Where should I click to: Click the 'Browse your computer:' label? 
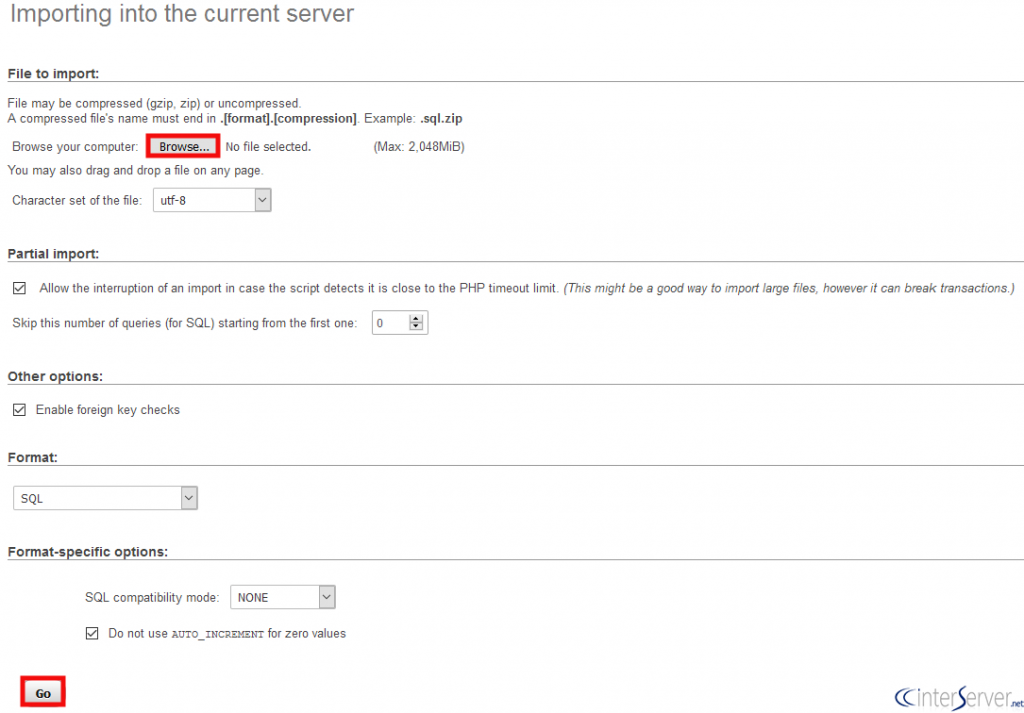[x=75, y=147]
